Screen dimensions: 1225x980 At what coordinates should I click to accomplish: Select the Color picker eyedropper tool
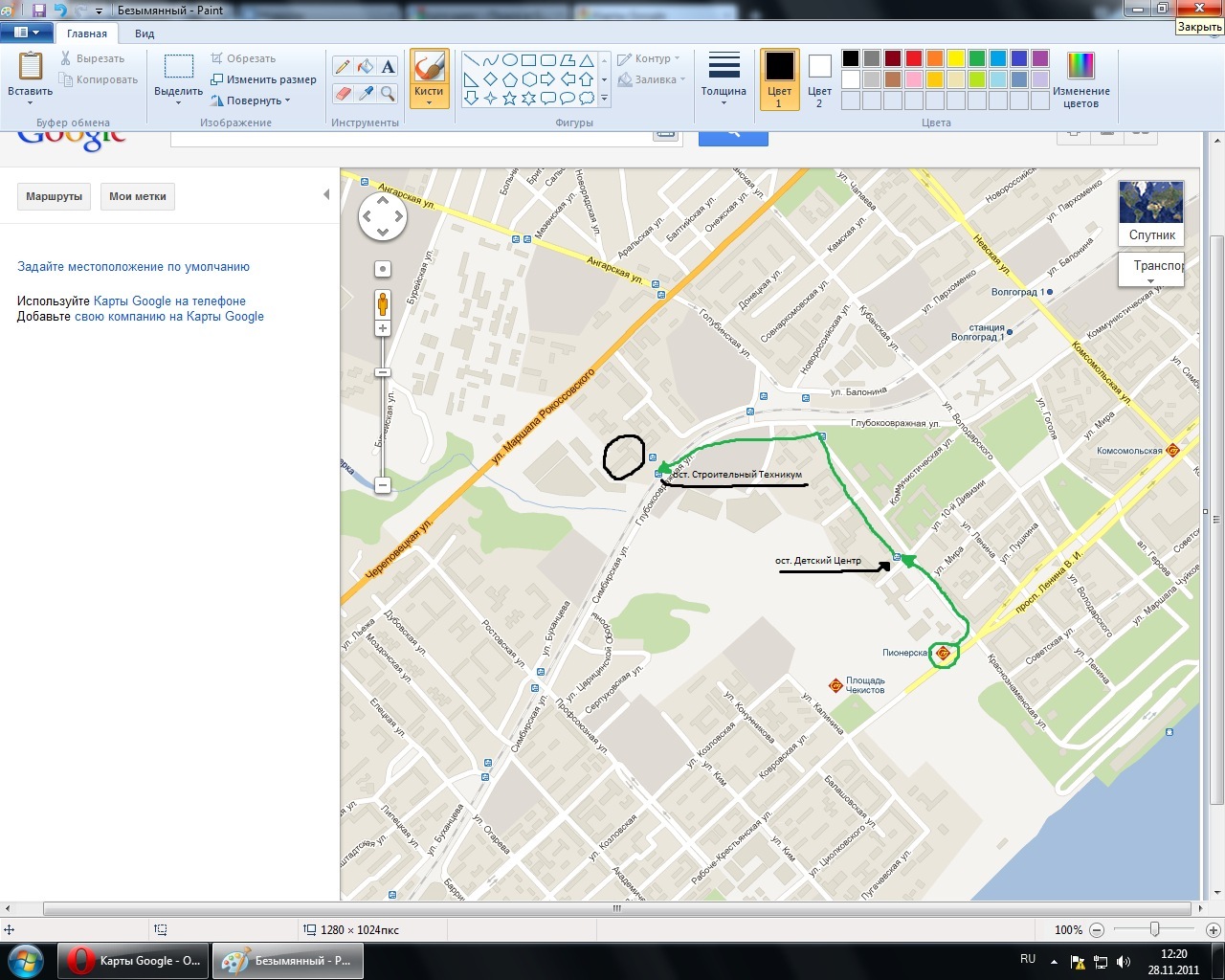(x=366, y=93)
